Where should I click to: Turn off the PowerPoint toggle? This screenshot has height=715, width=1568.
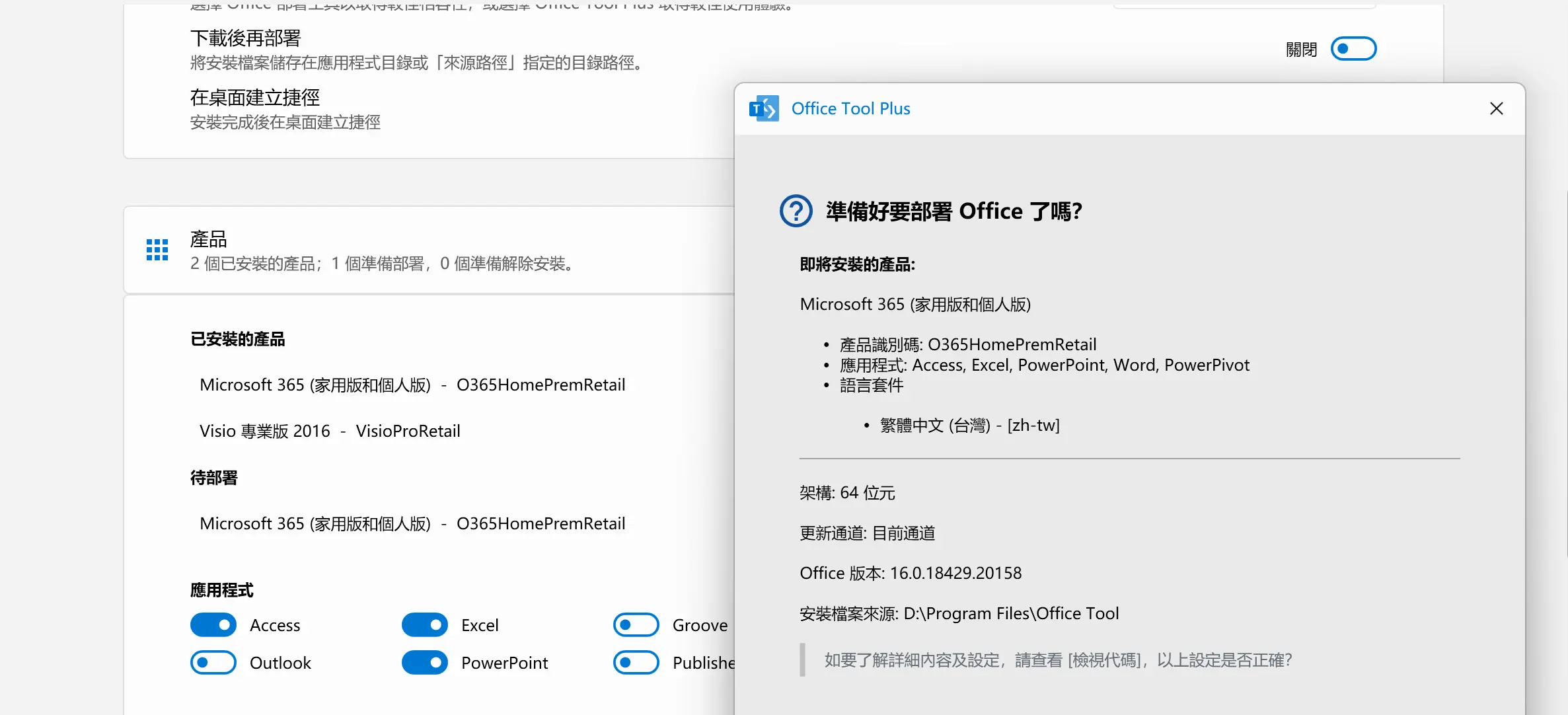pyautogui.click(x=425, y=663)
